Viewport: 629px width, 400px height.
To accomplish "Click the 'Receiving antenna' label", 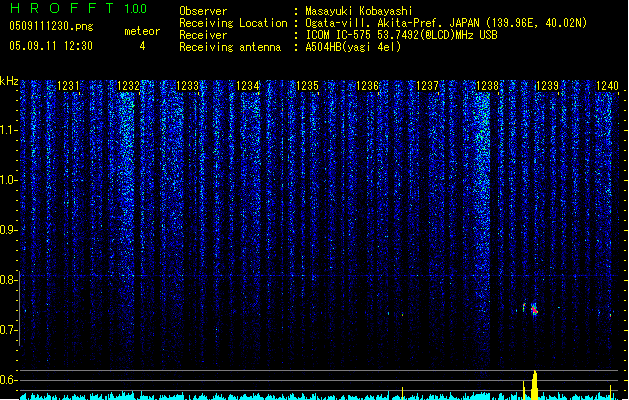I will 230,47.
